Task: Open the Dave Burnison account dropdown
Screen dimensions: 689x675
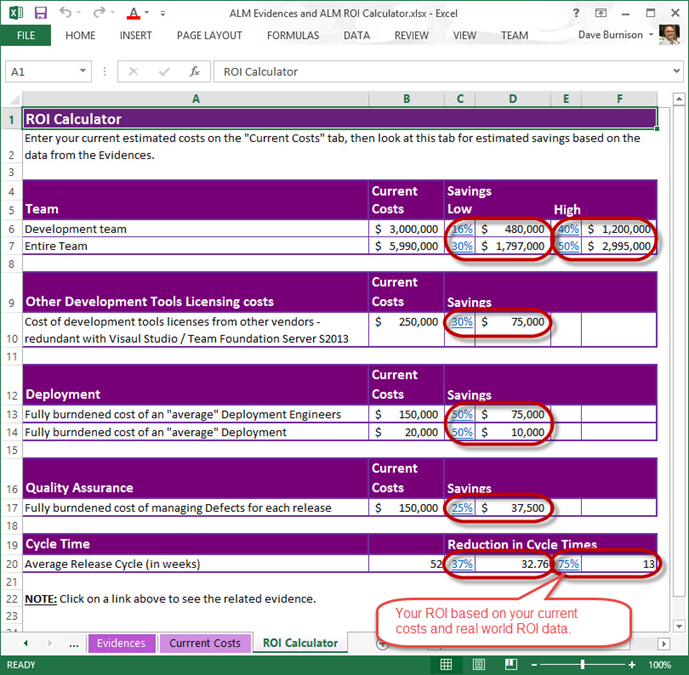Action: coord(610,35)
